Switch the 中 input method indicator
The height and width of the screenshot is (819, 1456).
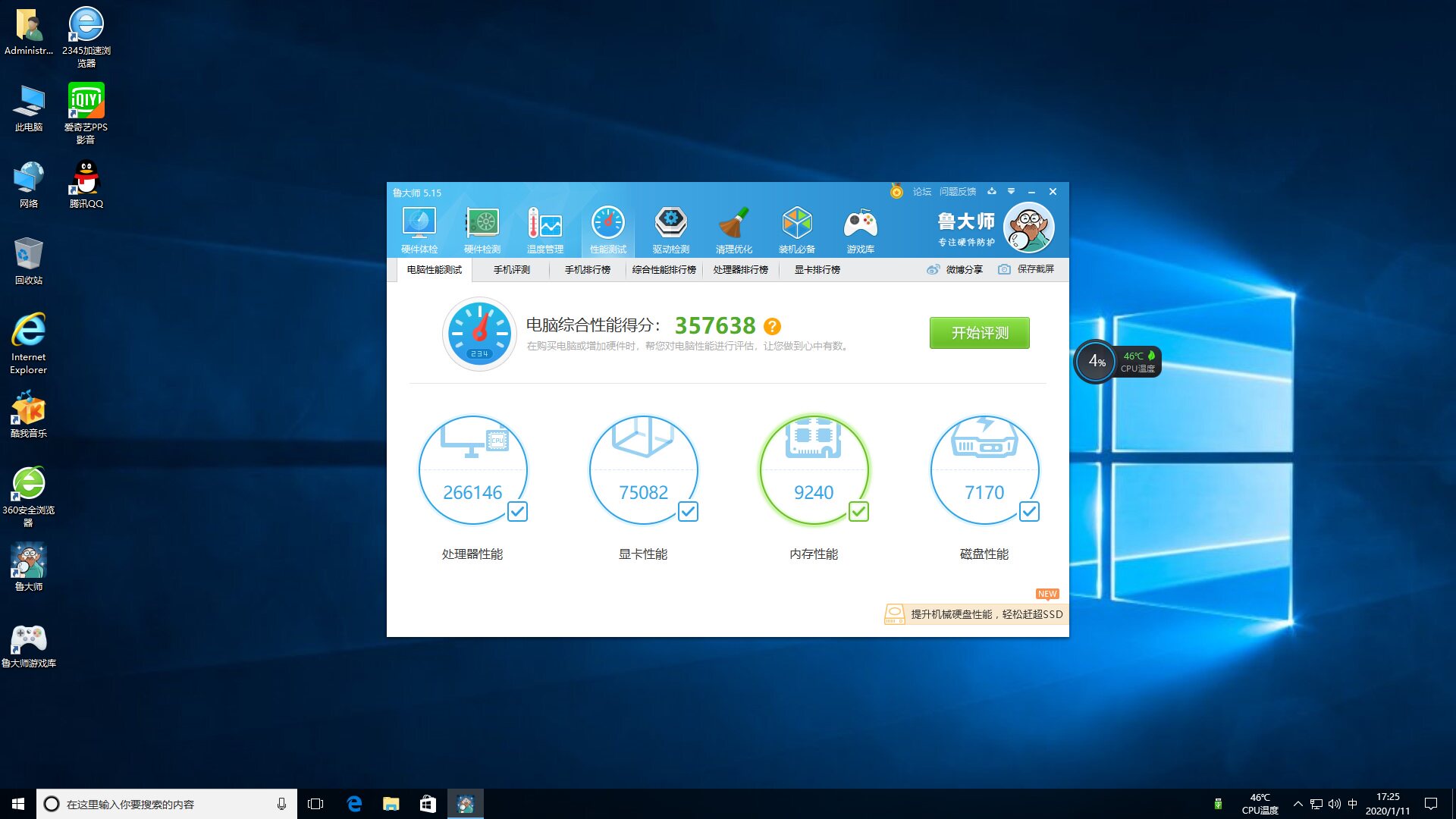pyautogui.click(x=1352, y=804)
